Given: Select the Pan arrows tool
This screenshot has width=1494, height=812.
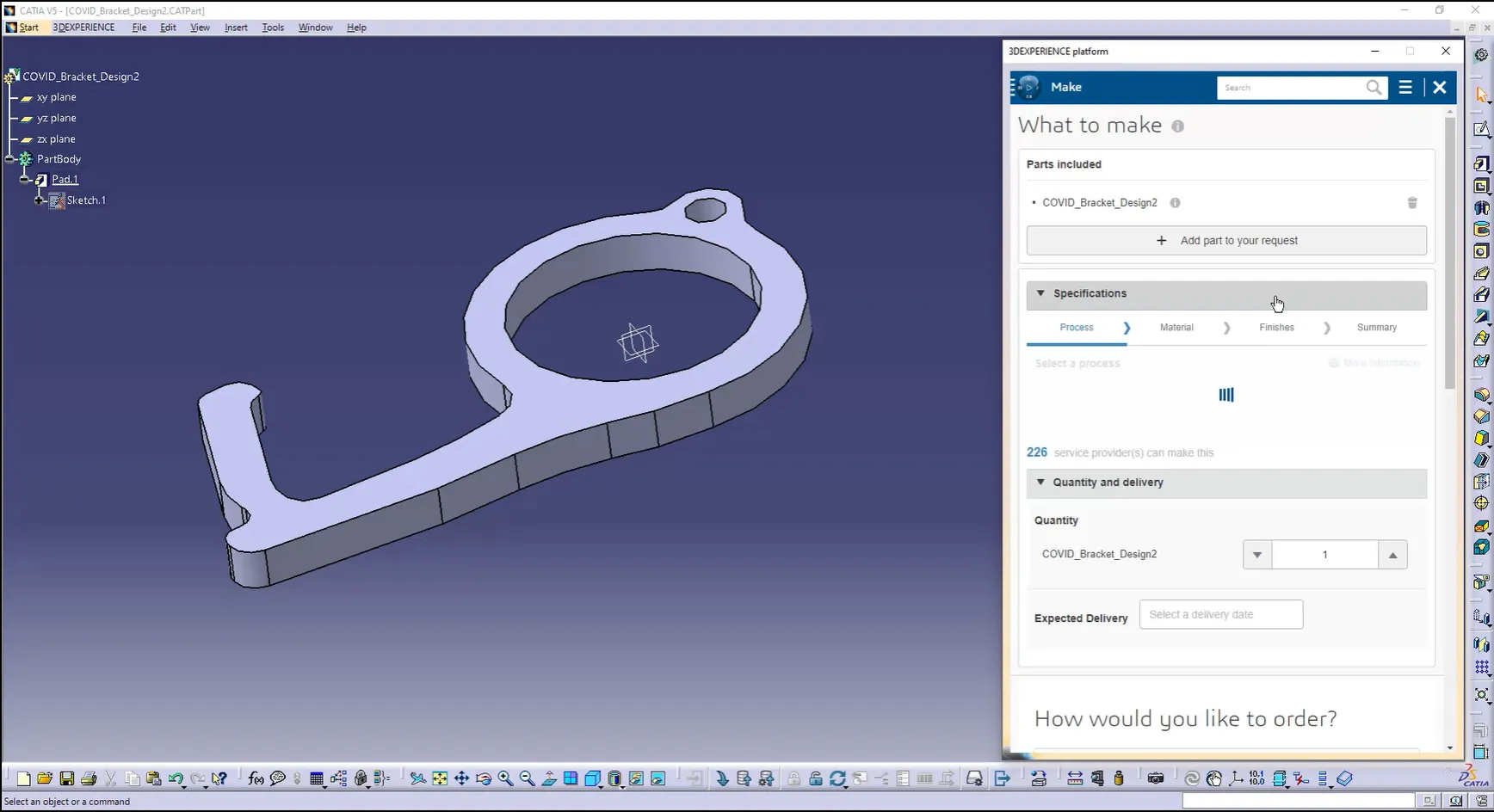Looking at the screenshot, I should 462,778.
